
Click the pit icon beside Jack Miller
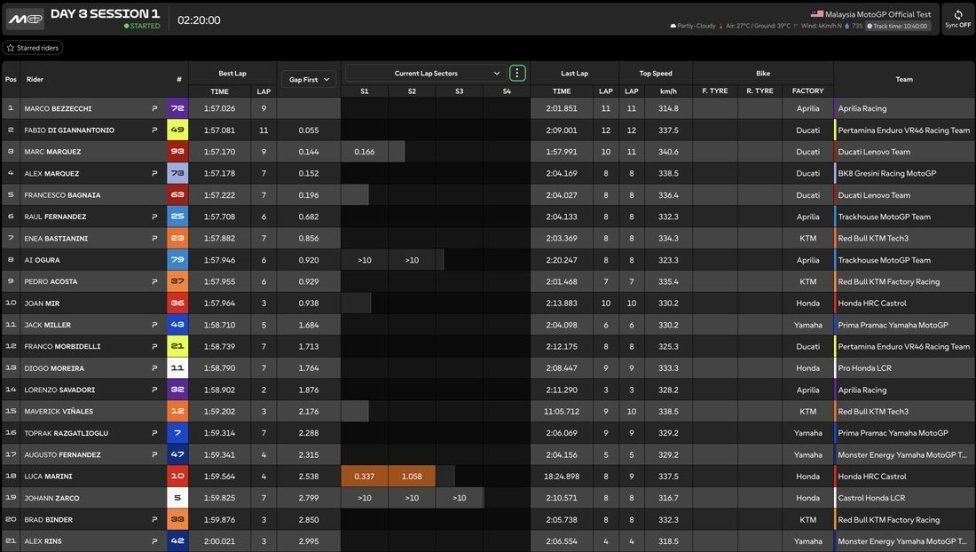click(154, 325)
